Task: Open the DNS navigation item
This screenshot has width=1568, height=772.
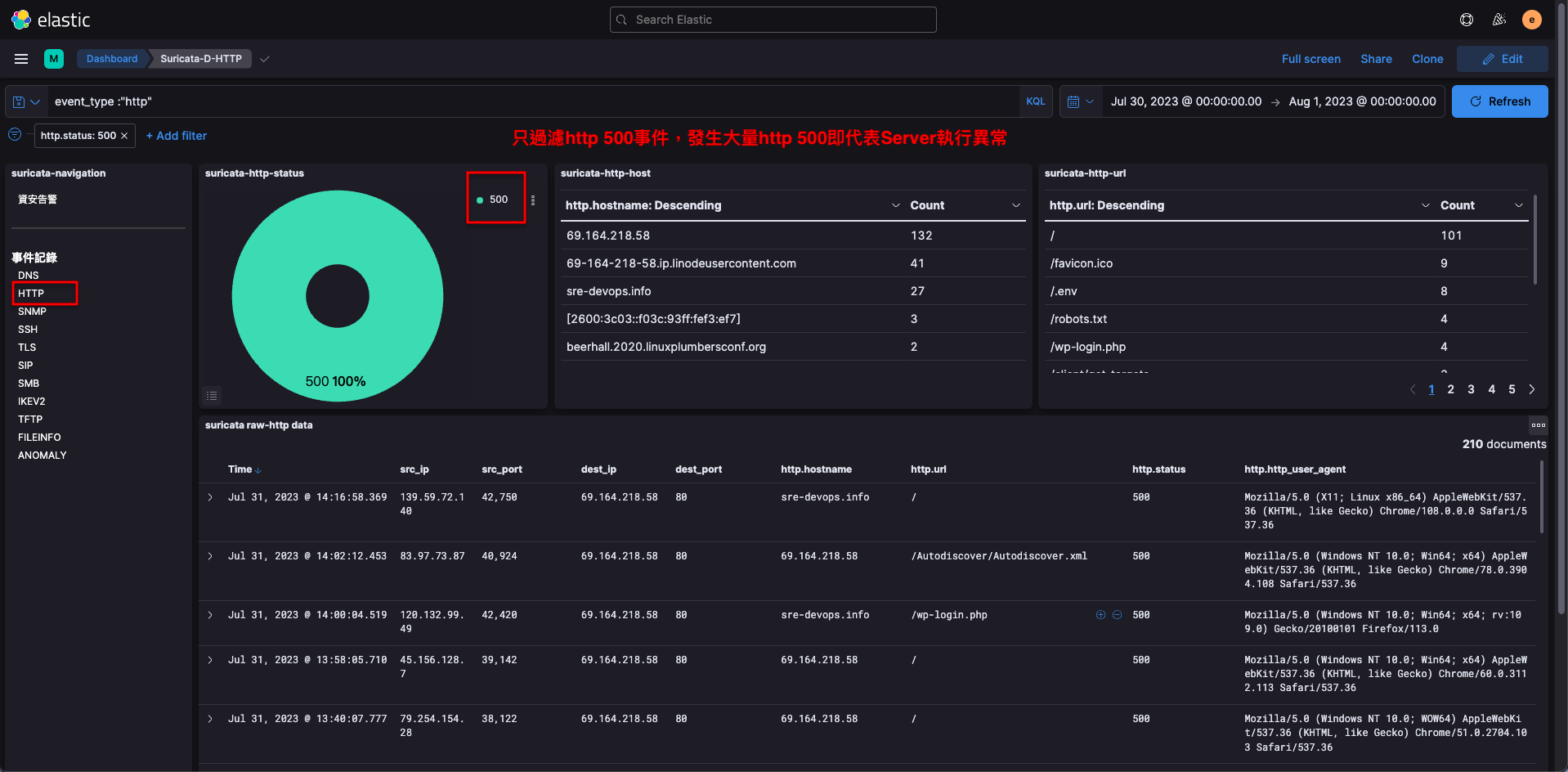Action: click(x=29, y=276)
